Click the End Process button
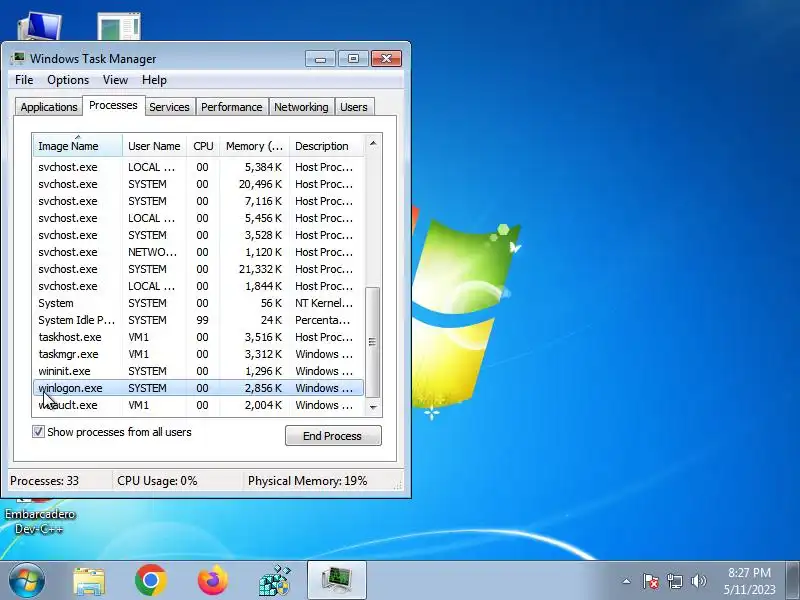This screenshot has width=800, height=600. click(333, 436)
